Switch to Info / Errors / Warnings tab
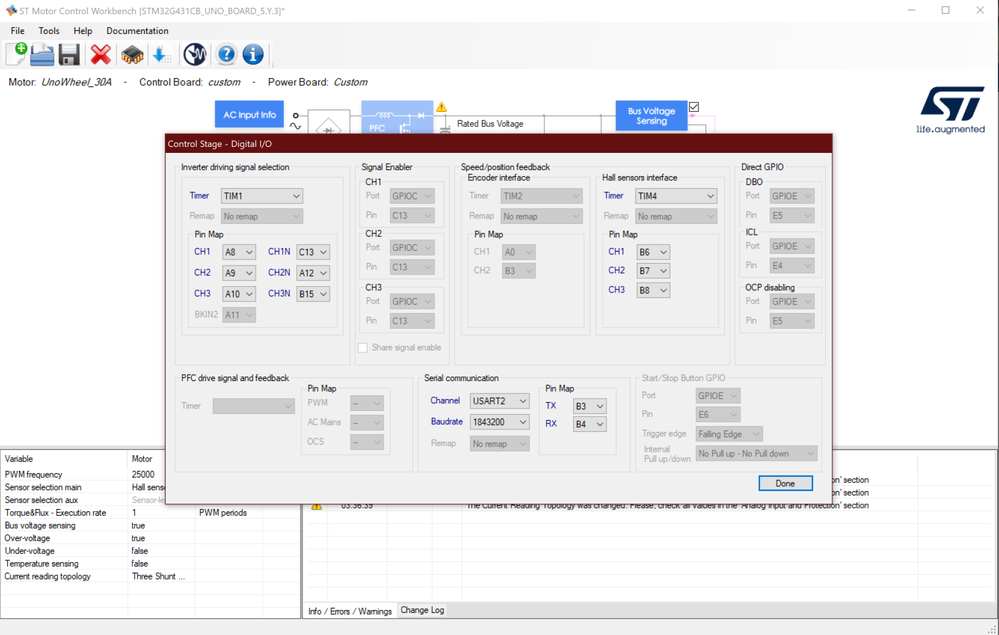 coord(350,611)
